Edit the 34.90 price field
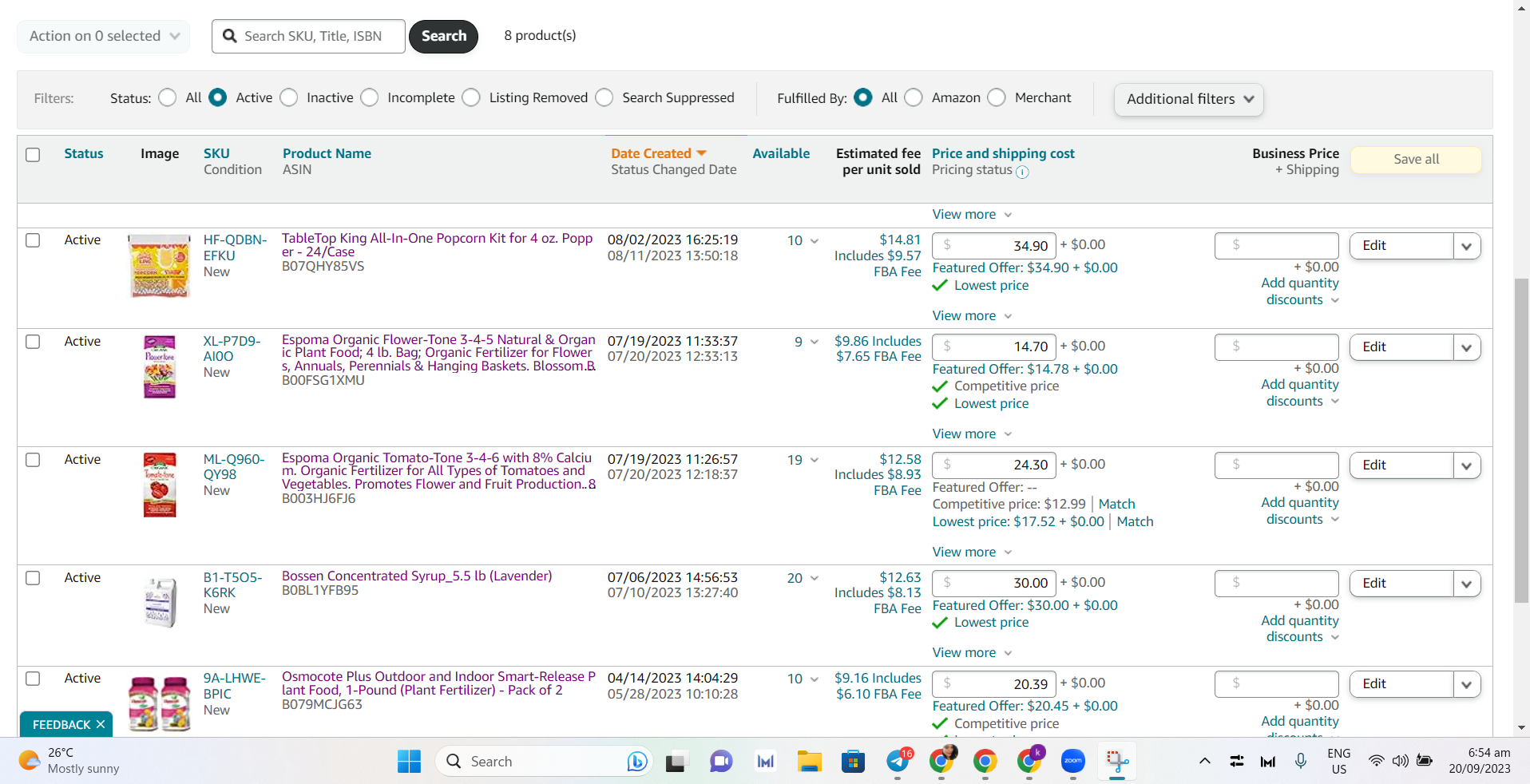 pyautogui.click(x=994, y=246)
